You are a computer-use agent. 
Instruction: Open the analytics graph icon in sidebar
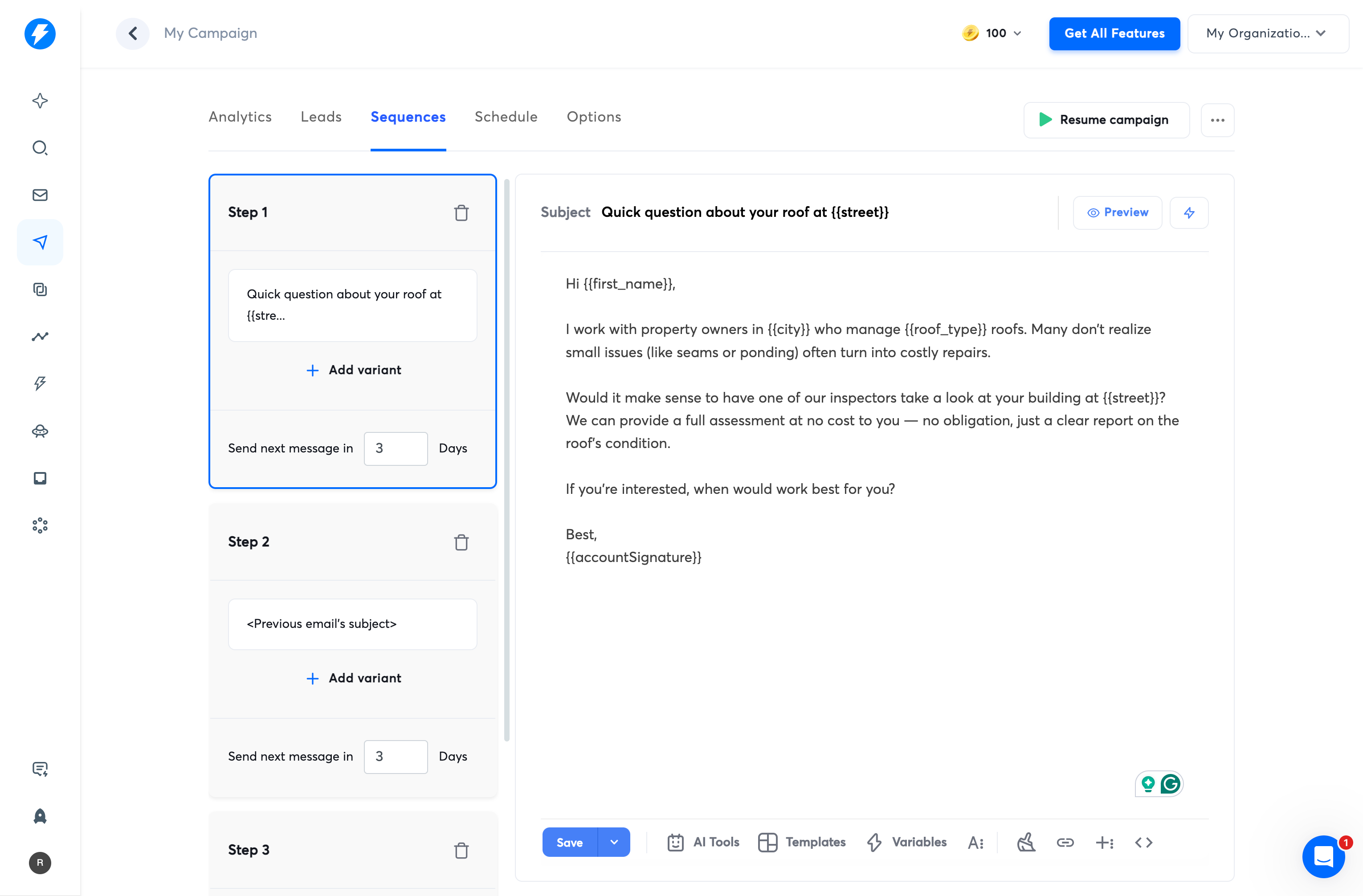(40, 337)
